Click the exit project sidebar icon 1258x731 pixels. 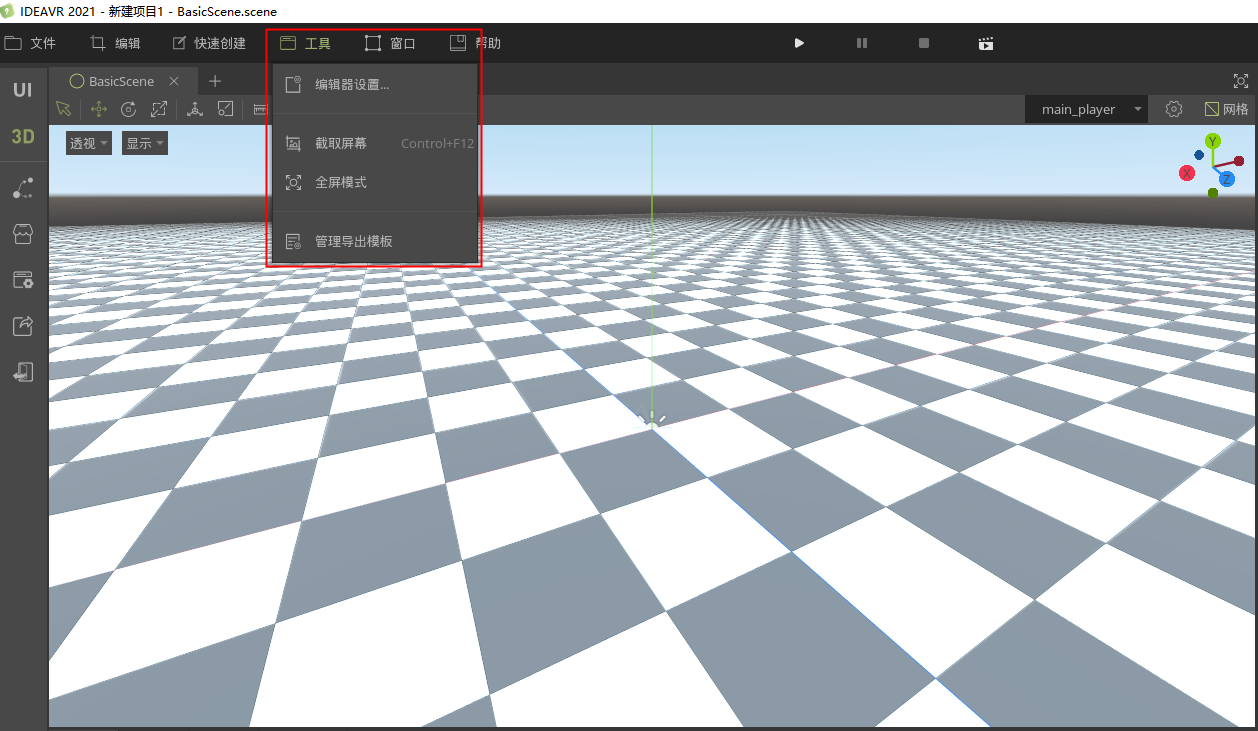point(23,372)
